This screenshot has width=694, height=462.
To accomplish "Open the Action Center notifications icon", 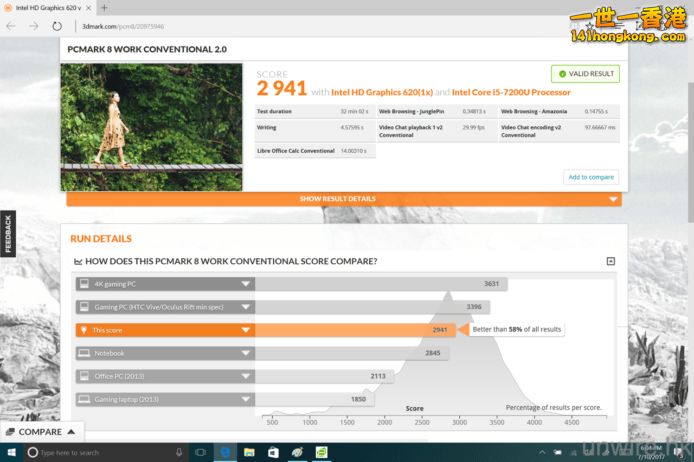I will 678,452.
